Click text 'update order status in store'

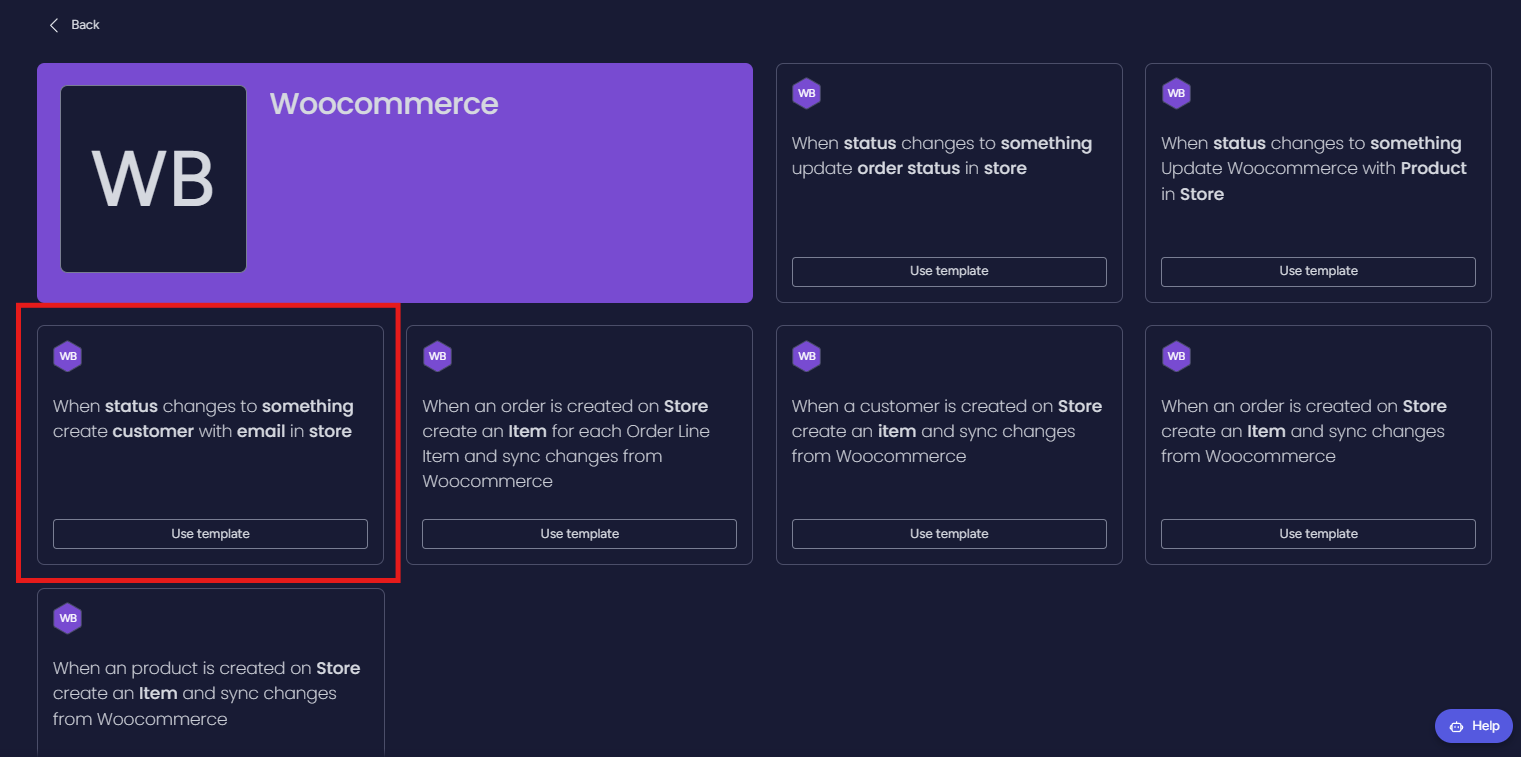coord(909,168)
